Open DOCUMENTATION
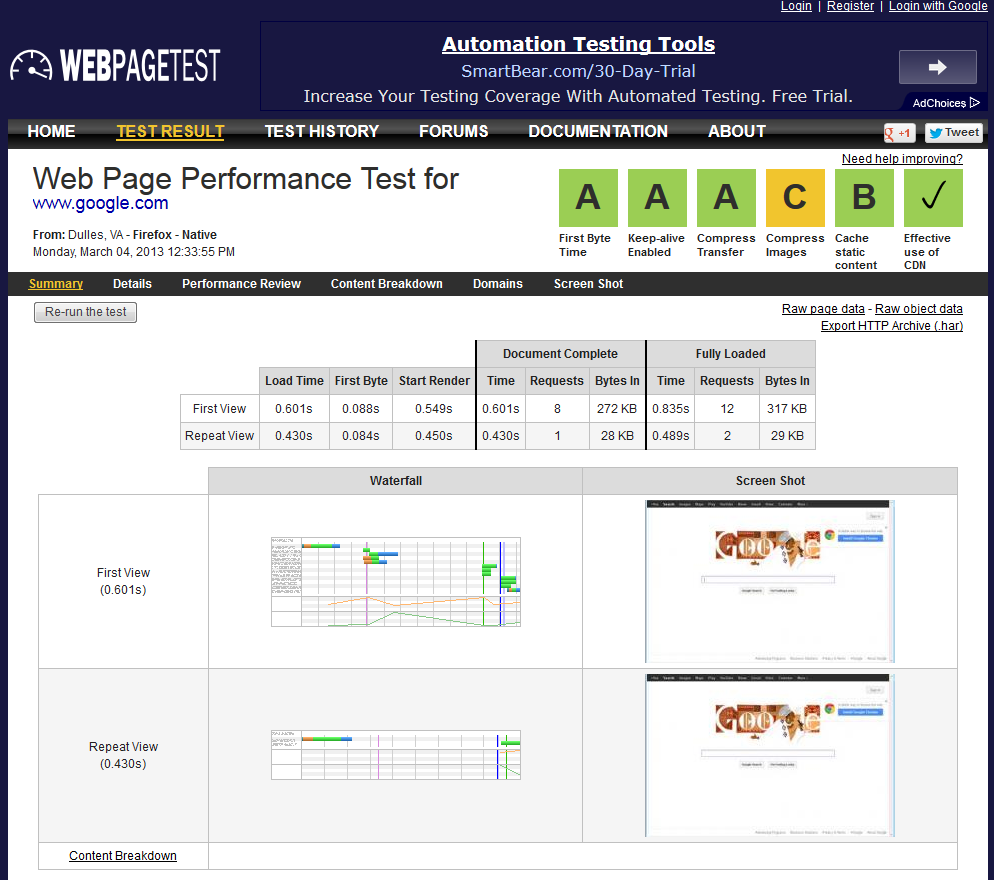 598,131
